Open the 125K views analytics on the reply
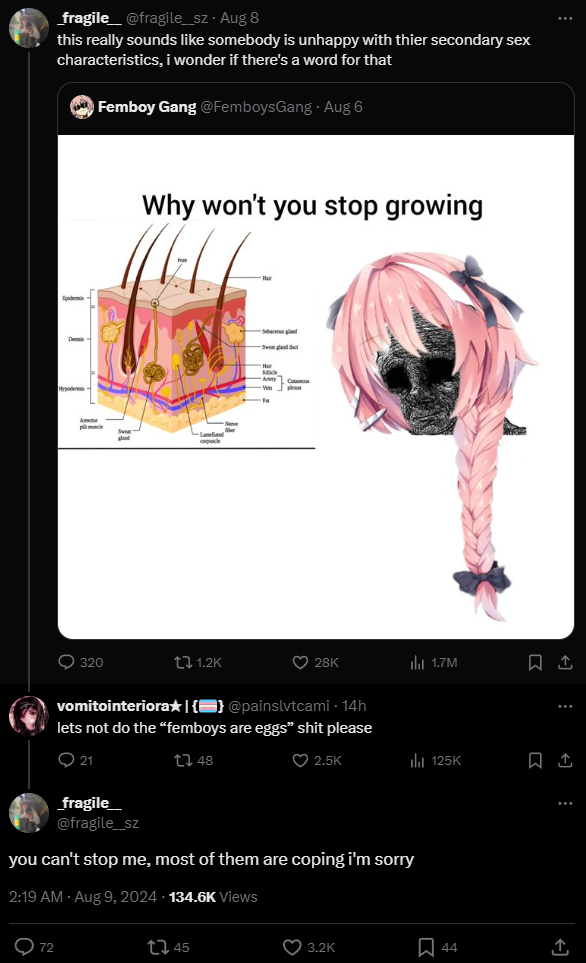The image size is (586, 963). pyautogui.click(x=436, y=760)
